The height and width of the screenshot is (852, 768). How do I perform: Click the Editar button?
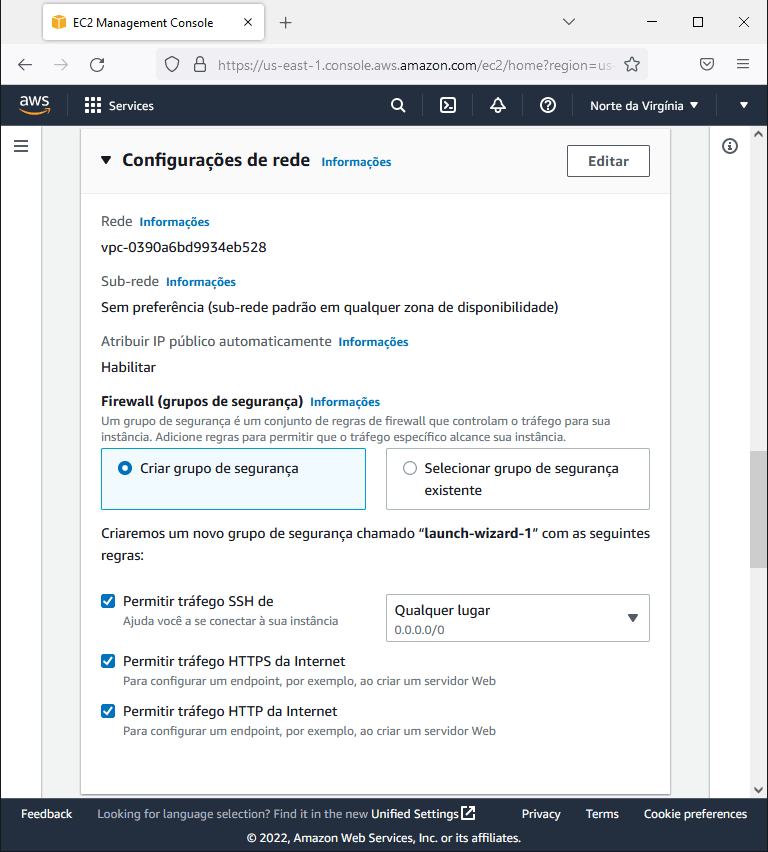(x=608, y=161)
